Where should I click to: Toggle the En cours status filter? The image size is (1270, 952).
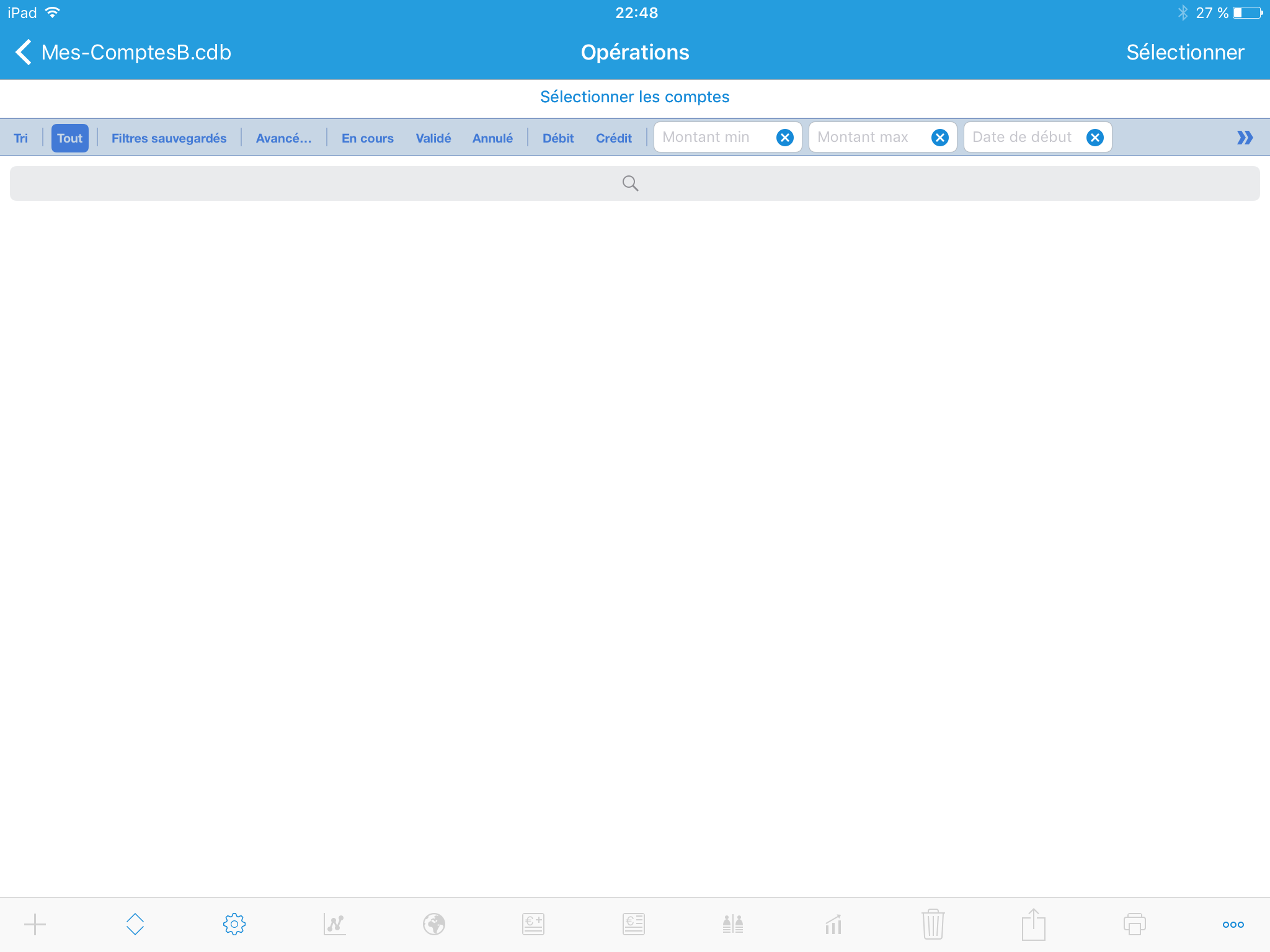pyautogui.click(x=367, y=138)
